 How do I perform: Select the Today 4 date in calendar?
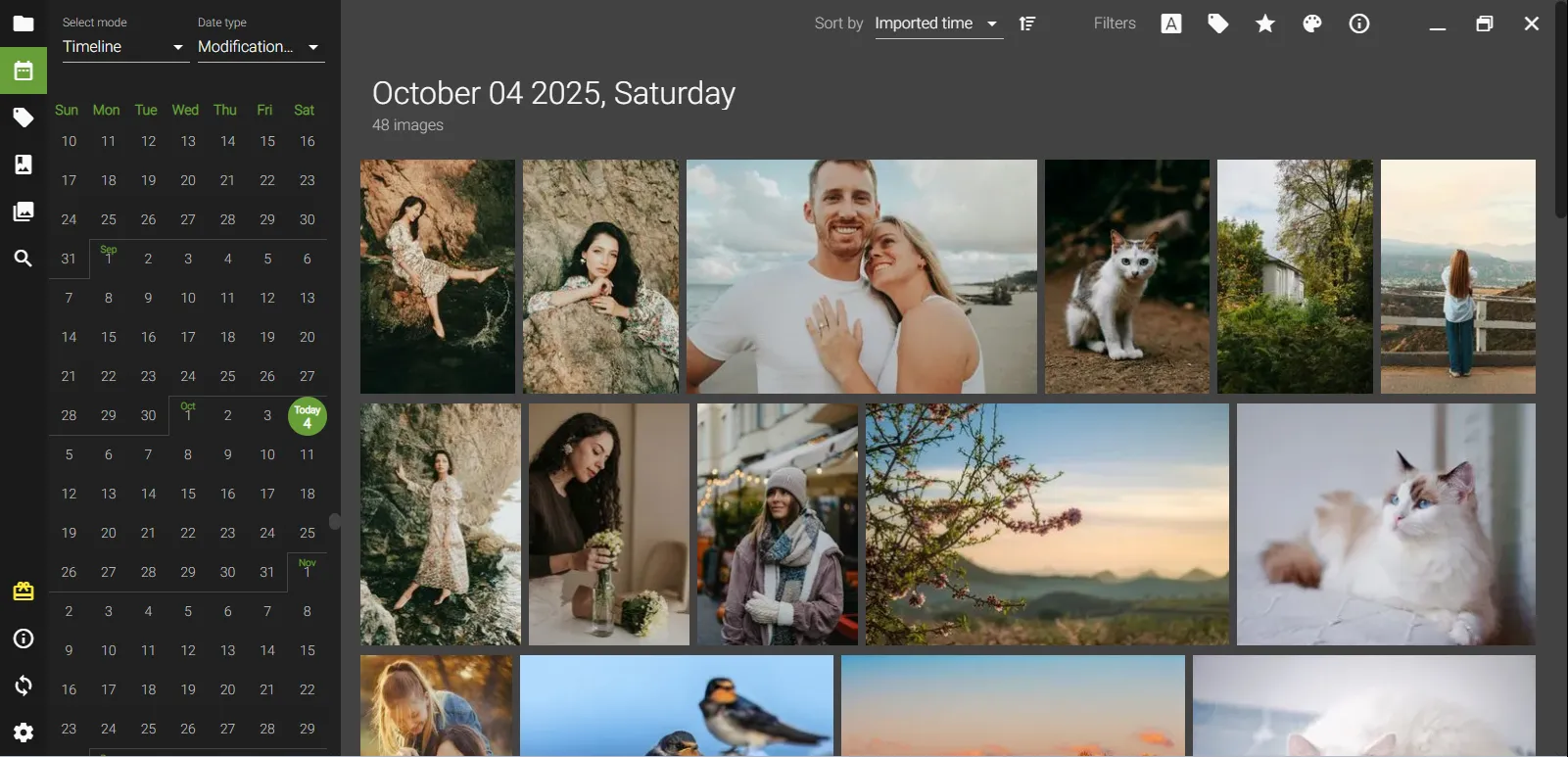click(x=307, y=416)
